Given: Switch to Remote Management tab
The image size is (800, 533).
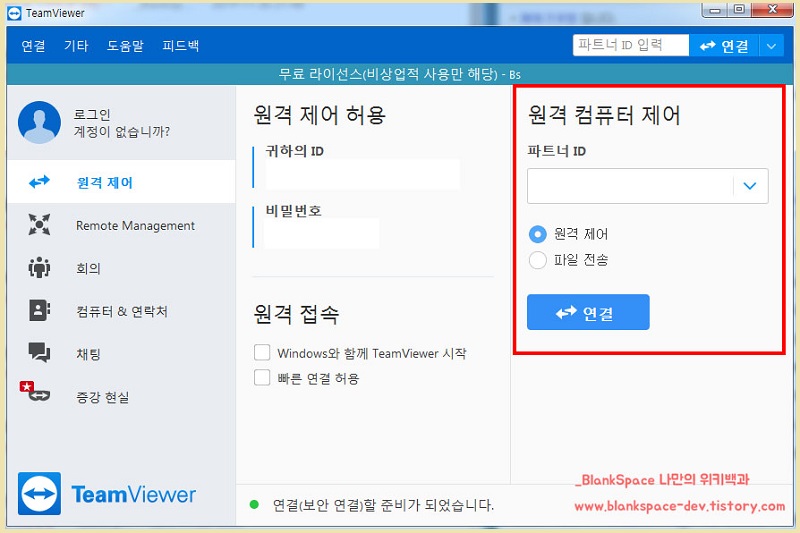Looking at the screenshot, I should (x=121, y=225).
